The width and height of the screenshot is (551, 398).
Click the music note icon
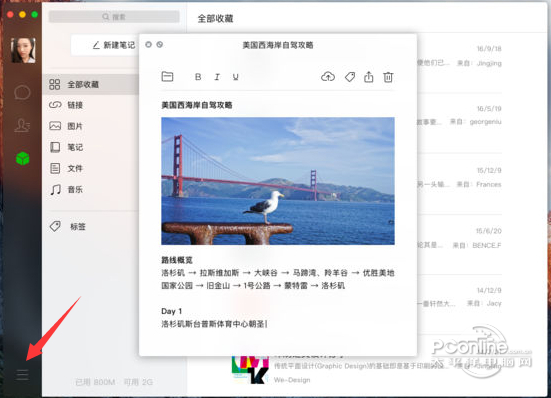pos(55,190)
